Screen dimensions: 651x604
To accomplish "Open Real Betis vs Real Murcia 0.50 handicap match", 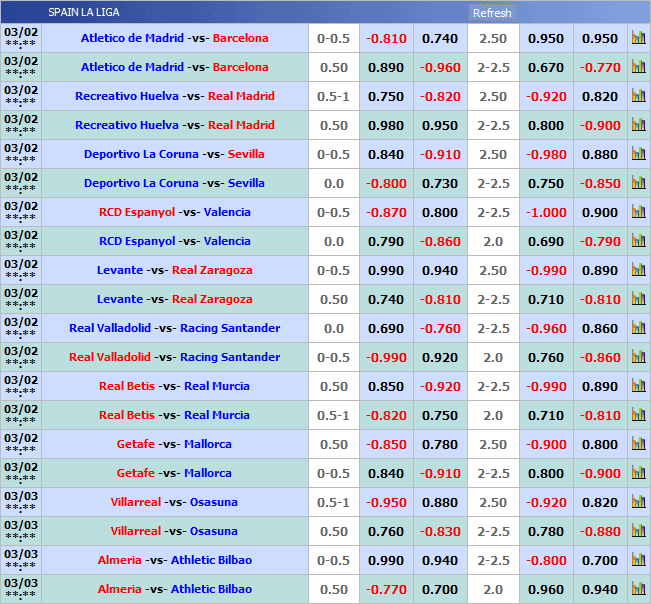I will (174, 386).
